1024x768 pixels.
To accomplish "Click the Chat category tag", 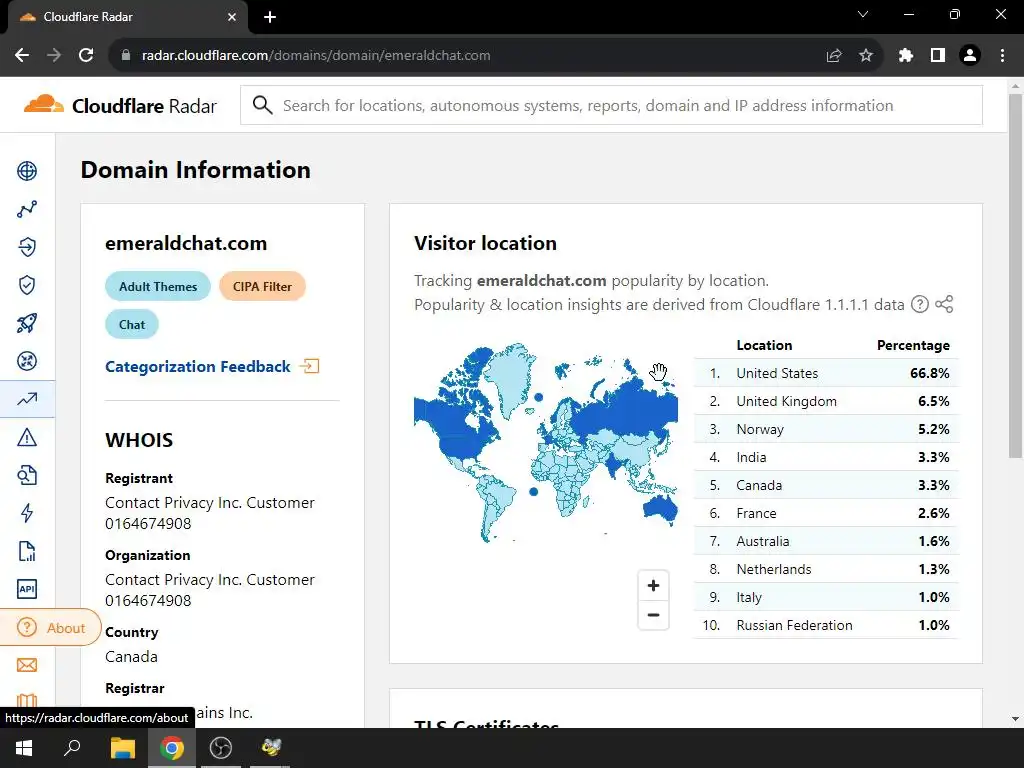I will [132, 325].
